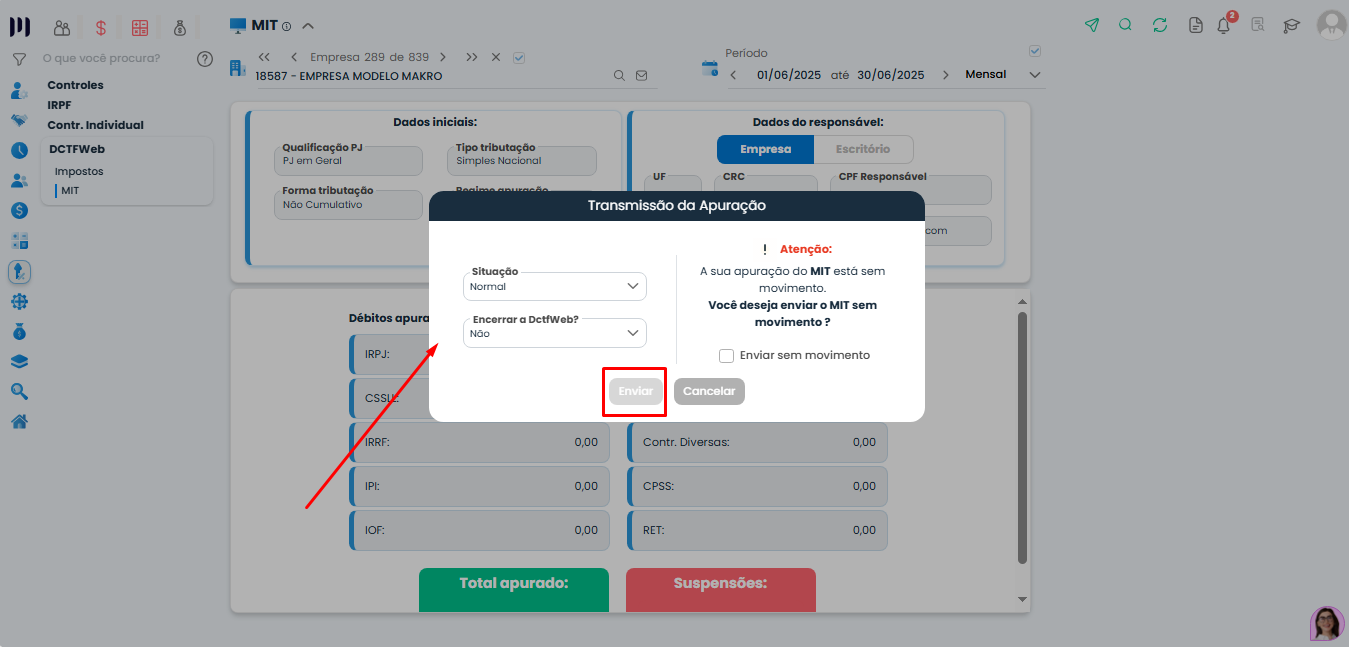Click the Forma tributação field
This screenshot has width=1349, height=647.
pos(348,205)
